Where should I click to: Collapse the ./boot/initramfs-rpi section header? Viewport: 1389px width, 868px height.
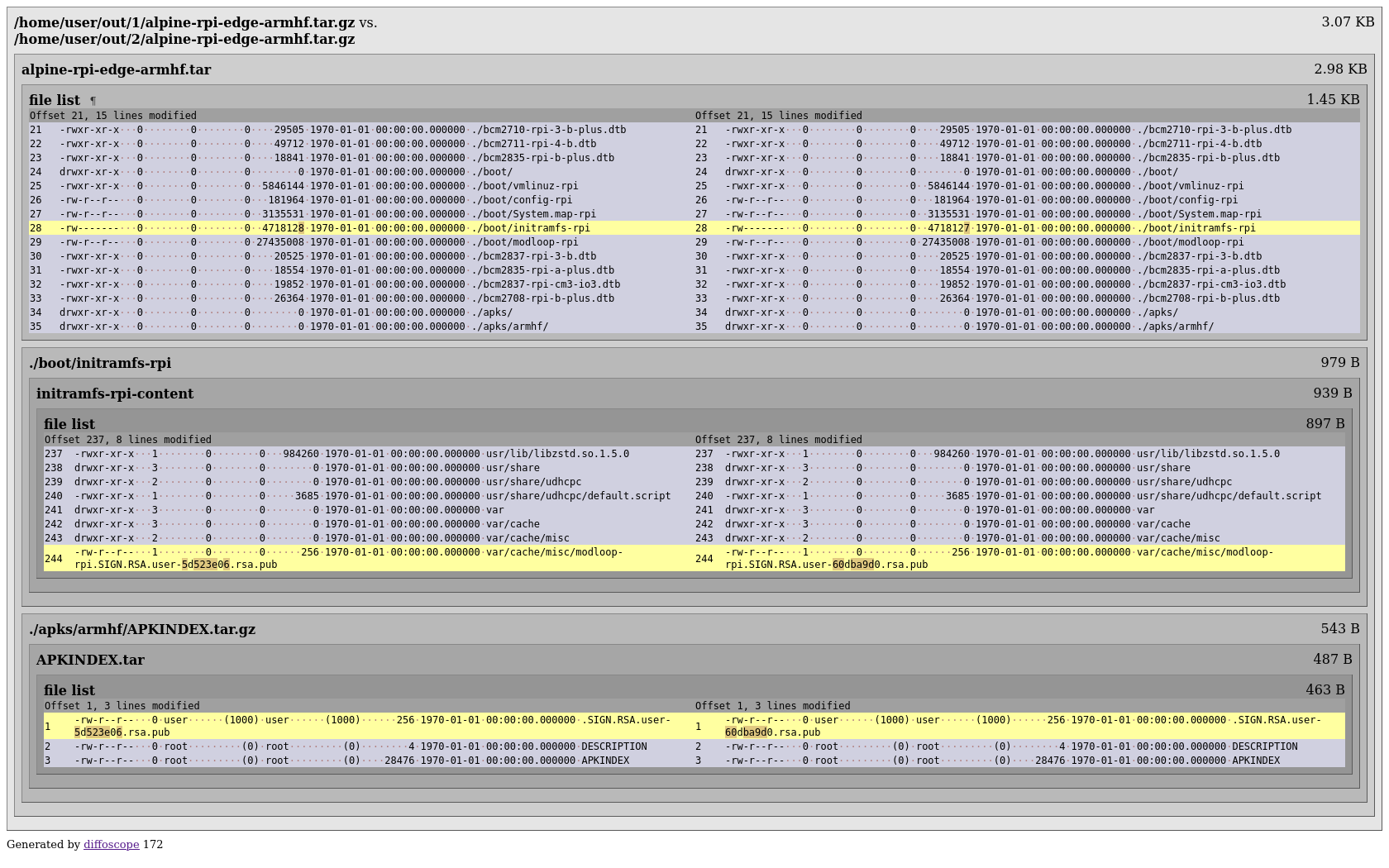(x=100, y=363)
